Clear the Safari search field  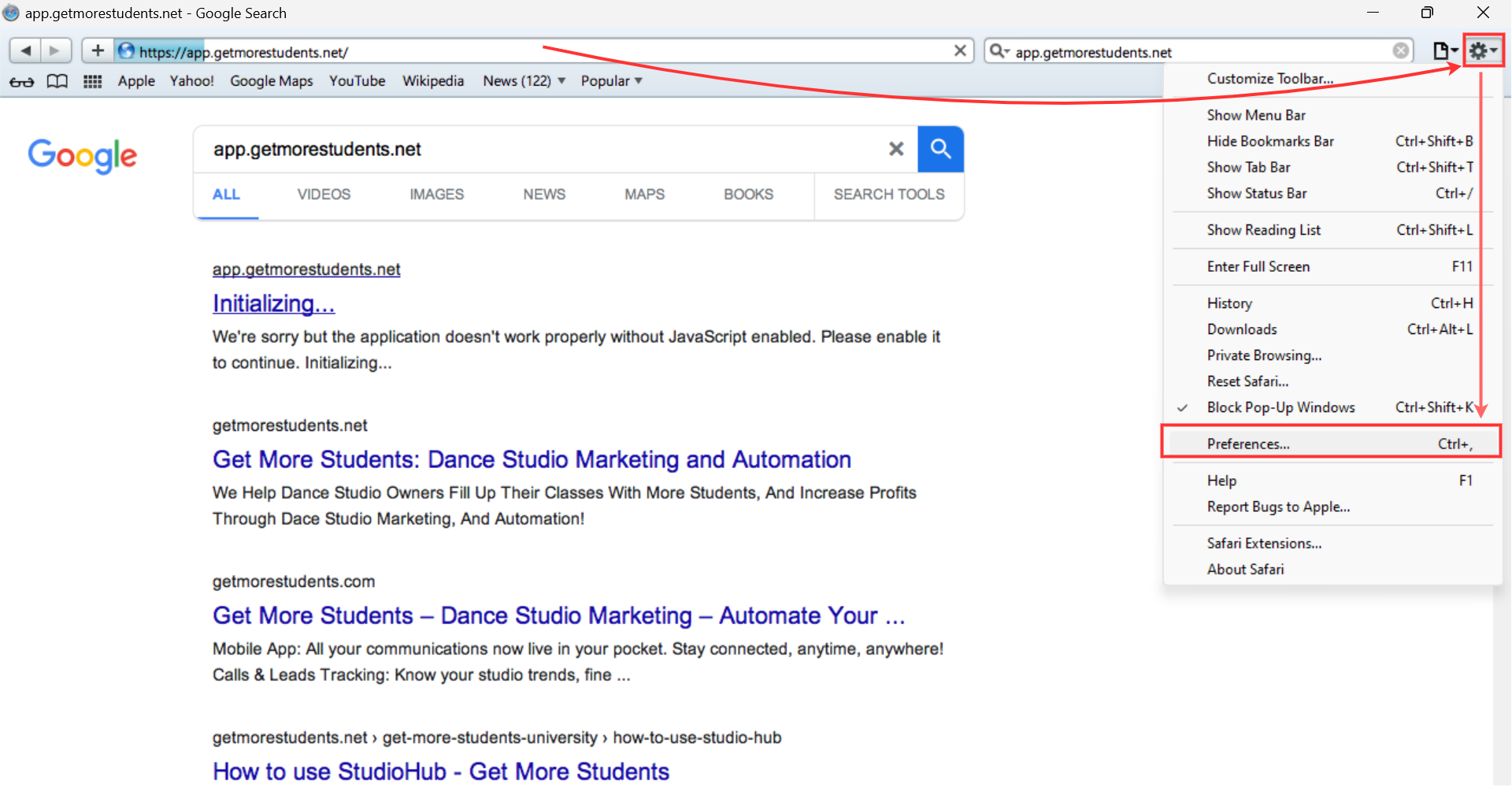point(1400,51)
